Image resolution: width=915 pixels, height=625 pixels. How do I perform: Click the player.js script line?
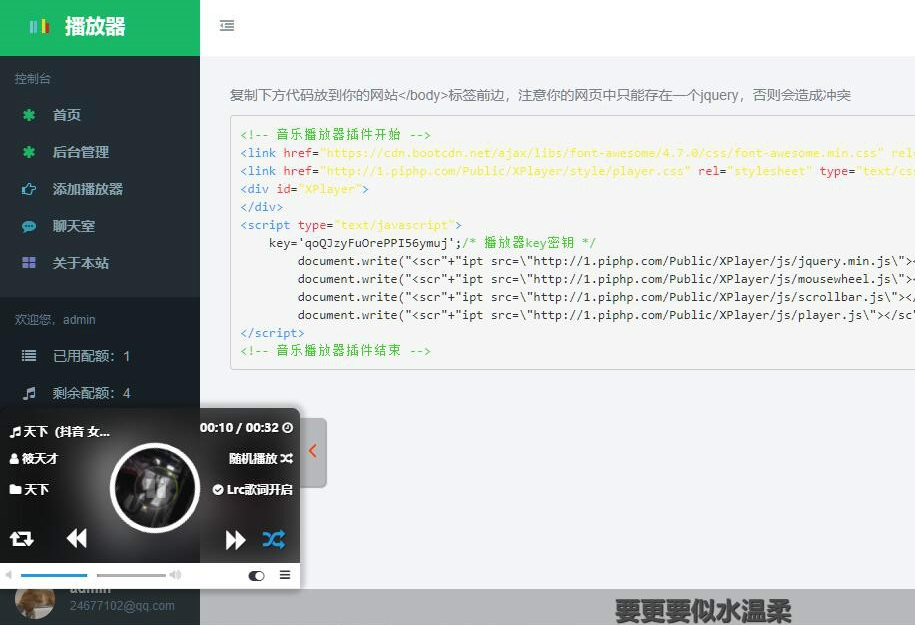click(x=606, y=315)
